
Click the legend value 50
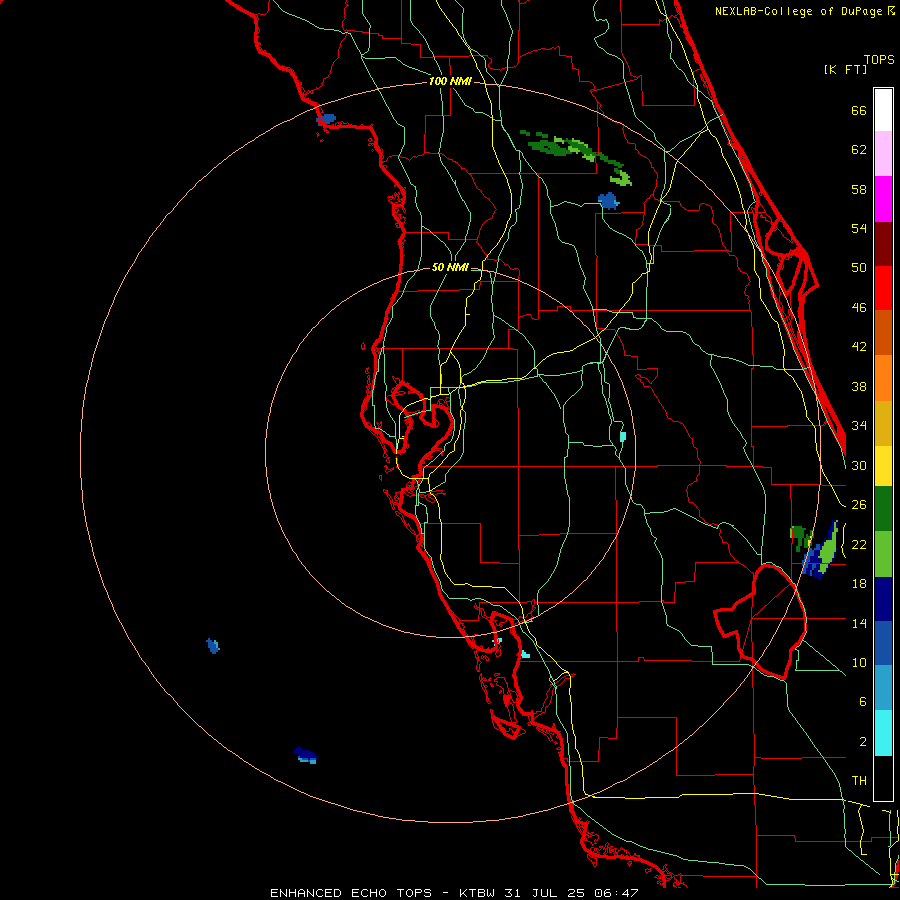pyautogui.click(x=859, y=268)
